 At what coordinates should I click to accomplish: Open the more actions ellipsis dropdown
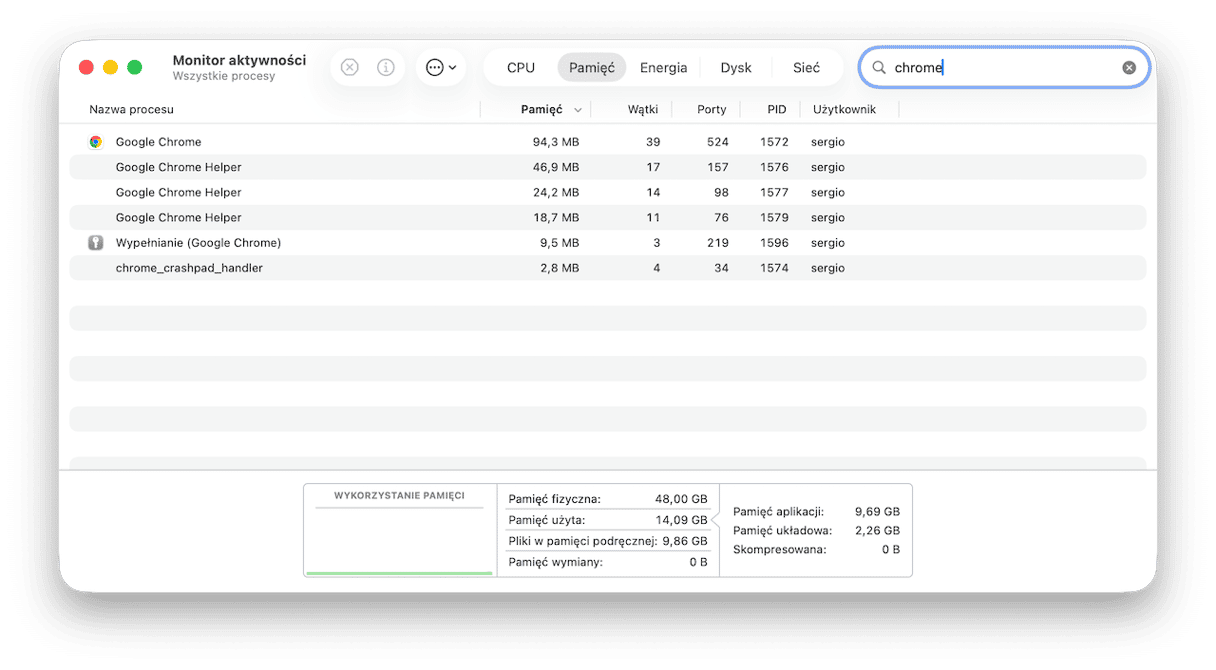441,68
